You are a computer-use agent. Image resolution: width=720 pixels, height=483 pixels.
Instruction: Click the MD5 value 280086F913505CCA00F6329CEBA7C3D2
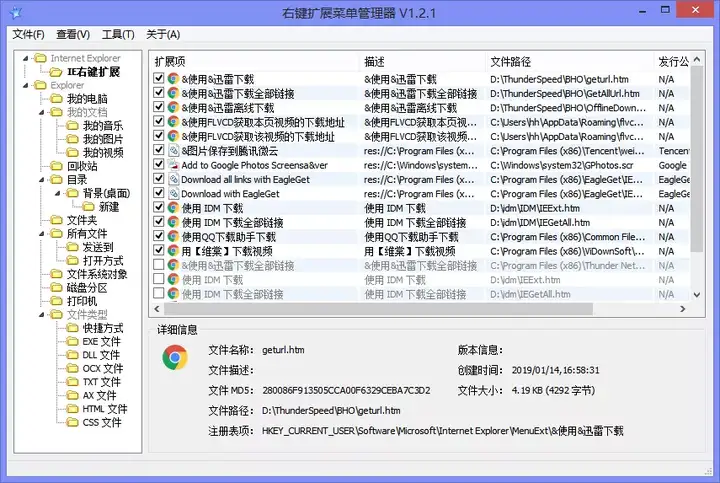pyautogui.click(x=346, y=391)
